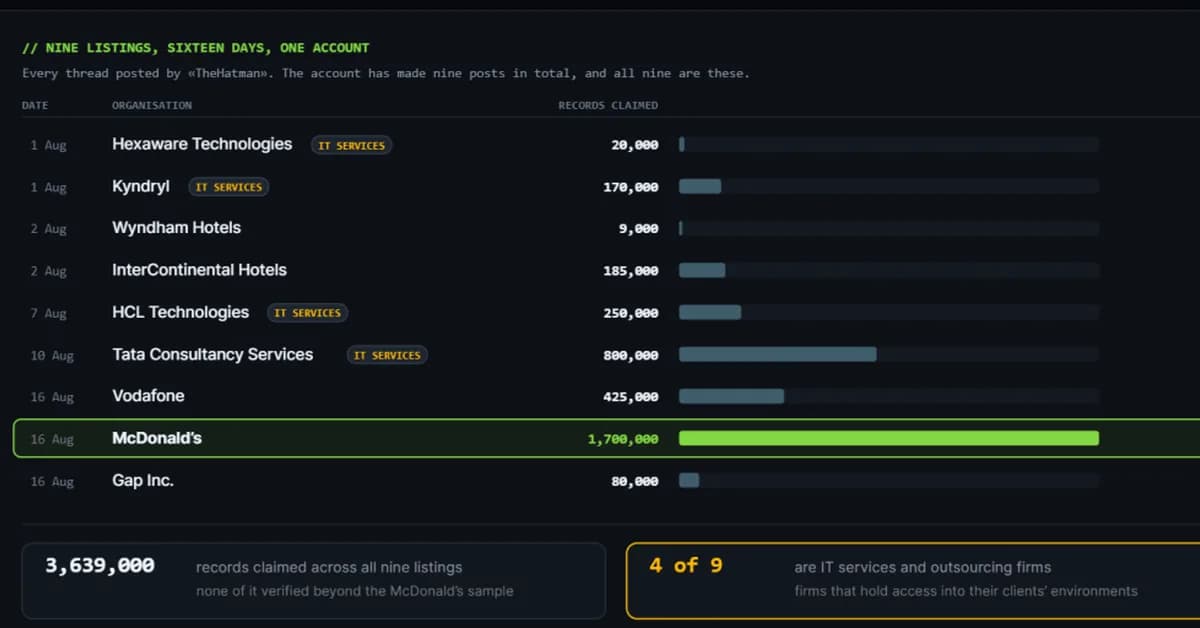Select the HCL Technologies organisation name
Screen dimensions: 1200x628
click(x=180, y=312)
